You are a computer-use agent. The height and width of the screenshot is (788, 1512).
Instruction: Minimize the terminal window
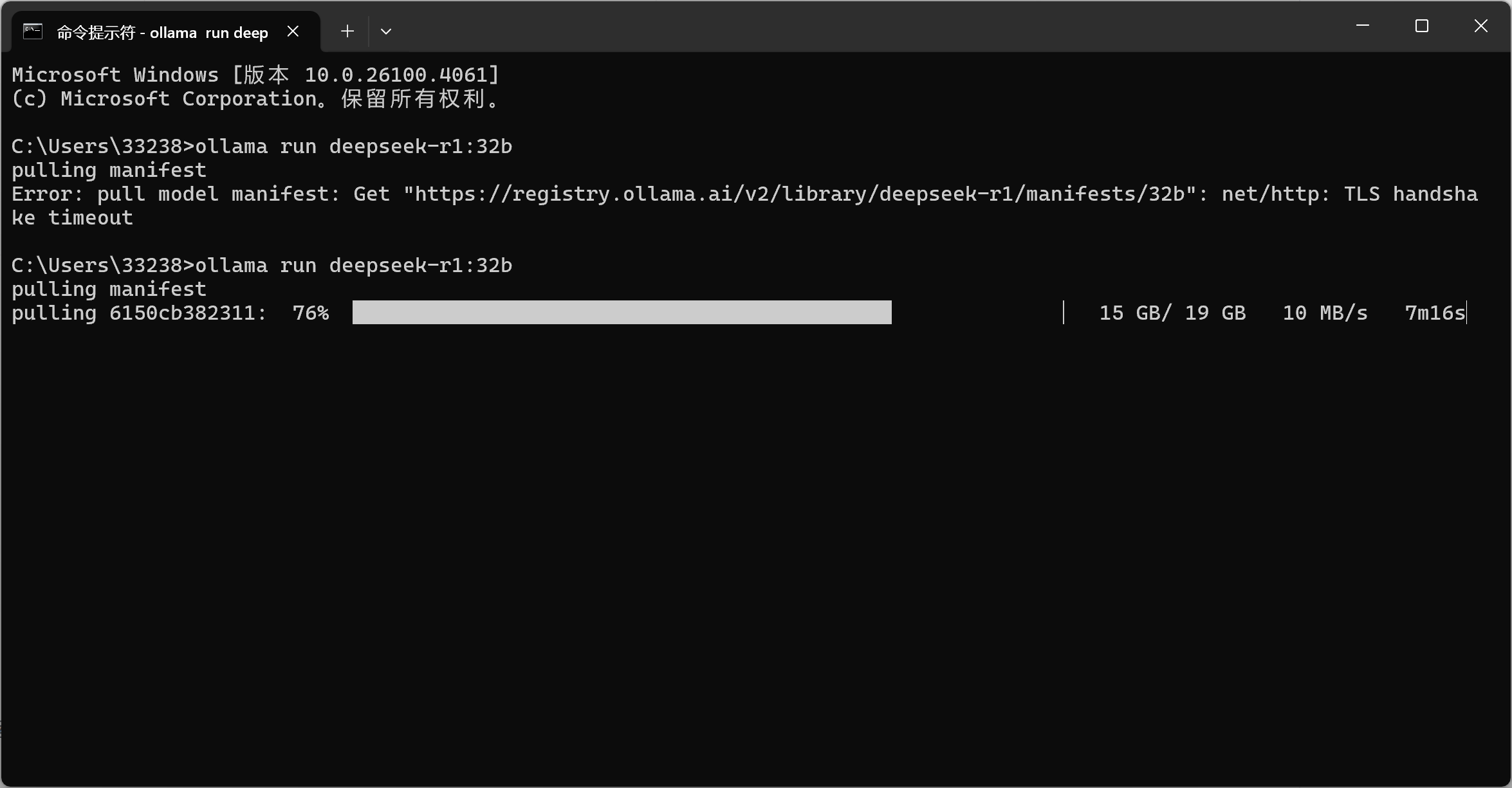click(x=1362, y=26)
